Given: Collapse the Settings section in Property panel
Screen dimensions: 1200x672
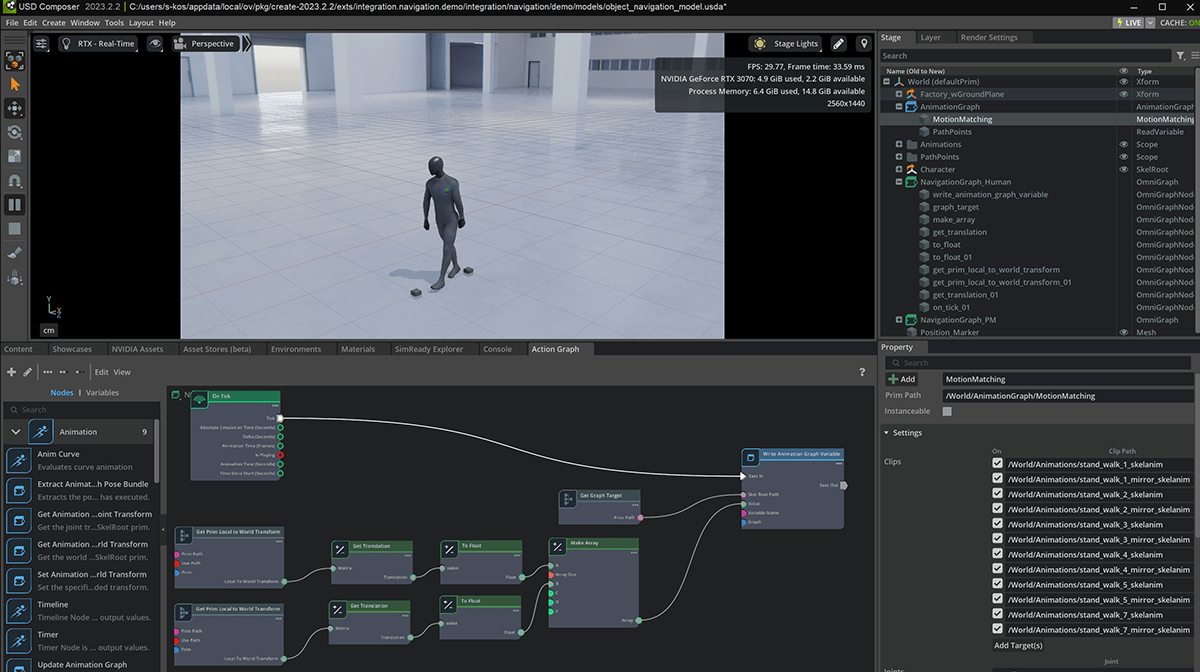Looking at the screenshot, I should tap(886, 433).
